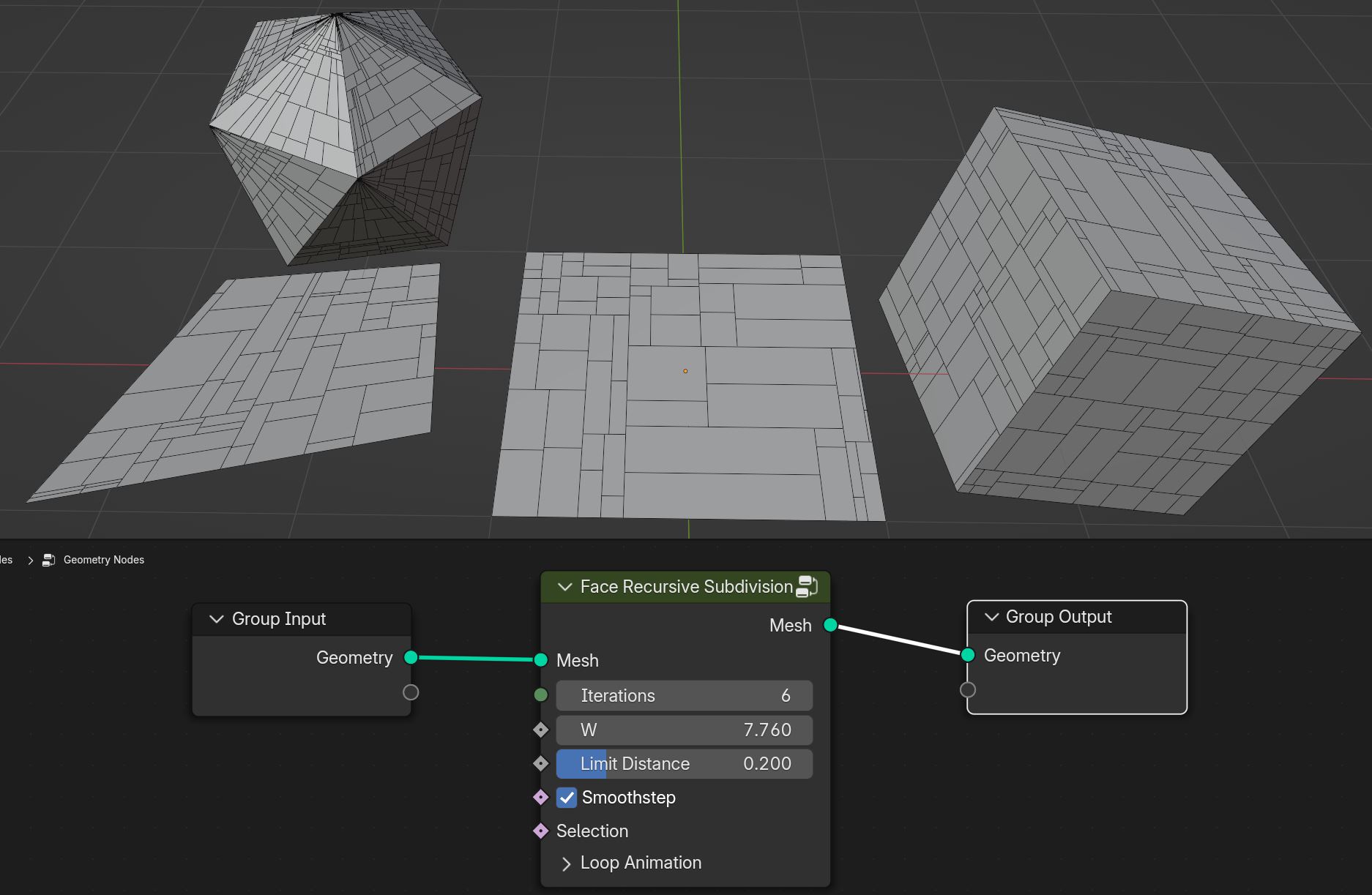The width and height of the screenshot is (1372, 895).
Task: Click the empty input socket on Group Output
Action: click(x=968, y=689)
